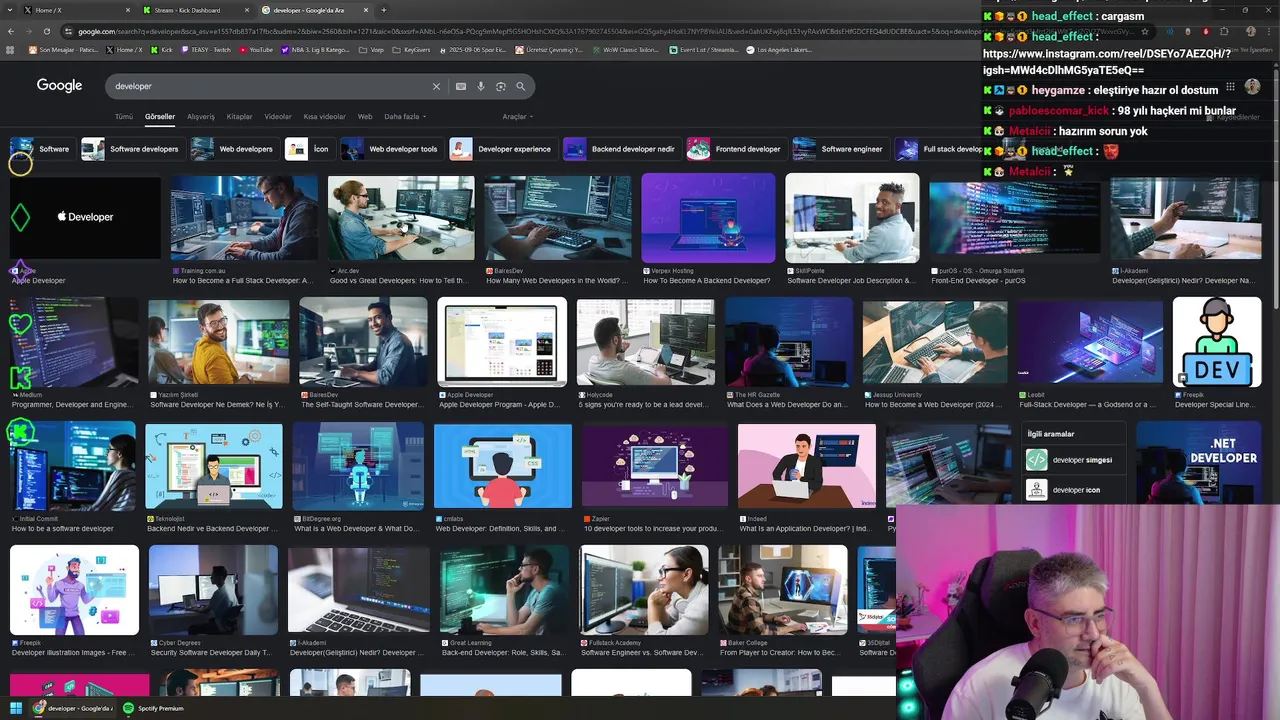1280x720 pixels.
Task: Open a new browser tab with plus
Action: point(384,10)
